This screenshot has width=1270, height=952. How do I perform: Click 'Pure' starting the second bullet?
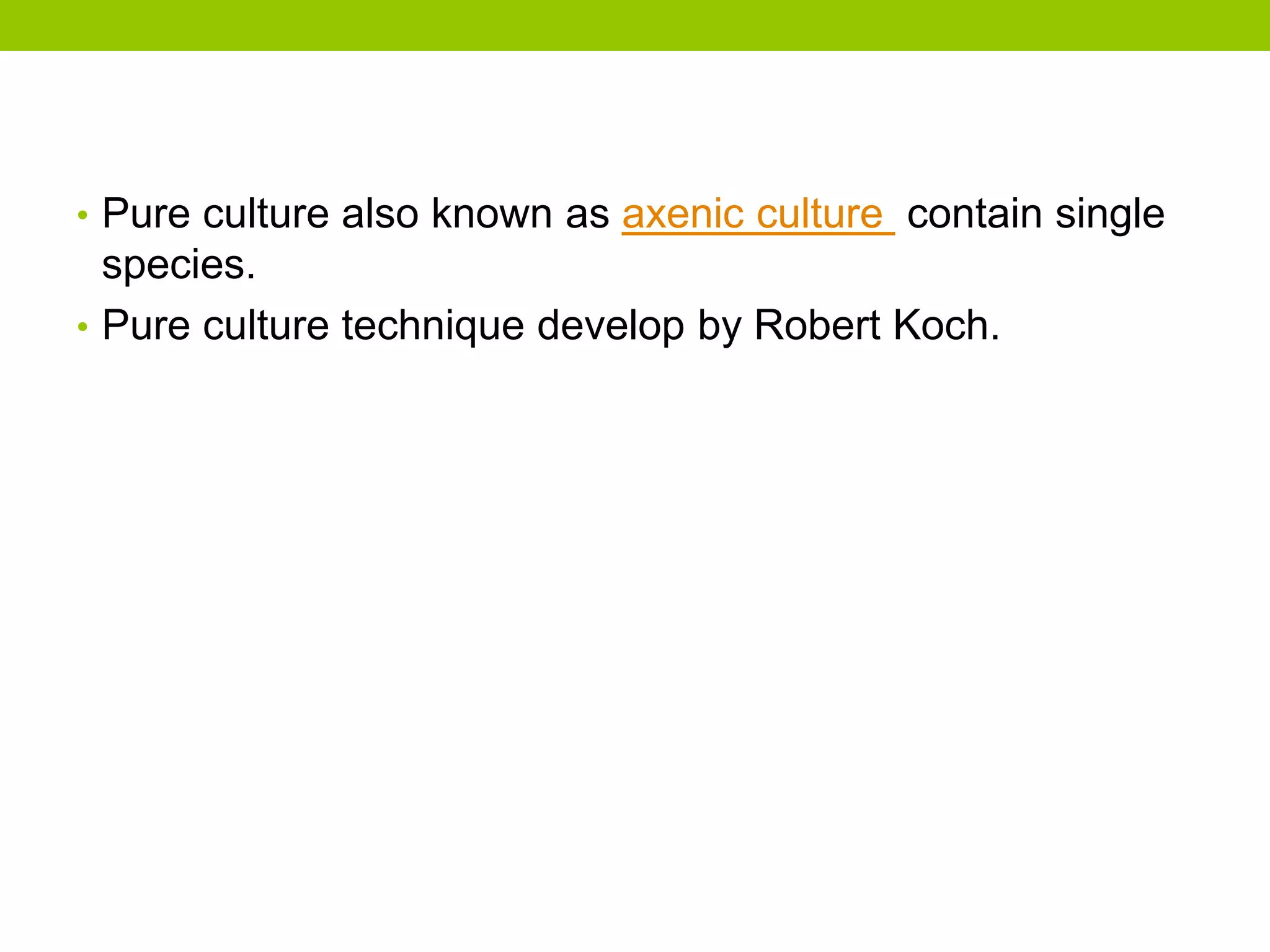click(x=146, y=325)
